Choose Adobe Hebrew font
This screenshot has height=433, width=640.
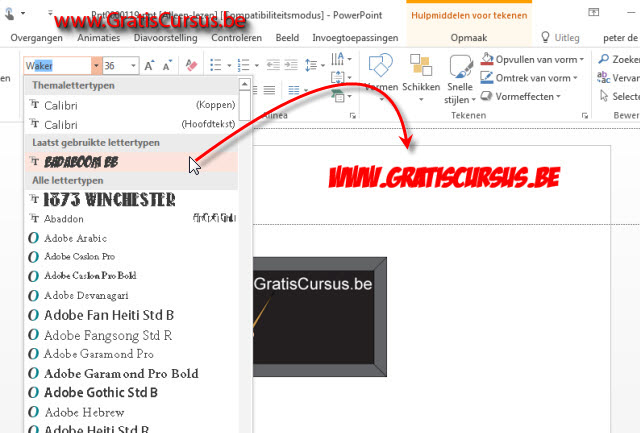(x=131, y=412)
